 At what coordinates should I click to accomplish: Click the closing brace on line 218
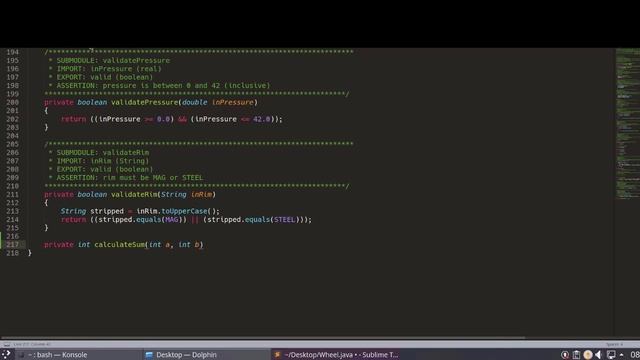[x=29, y=253]
